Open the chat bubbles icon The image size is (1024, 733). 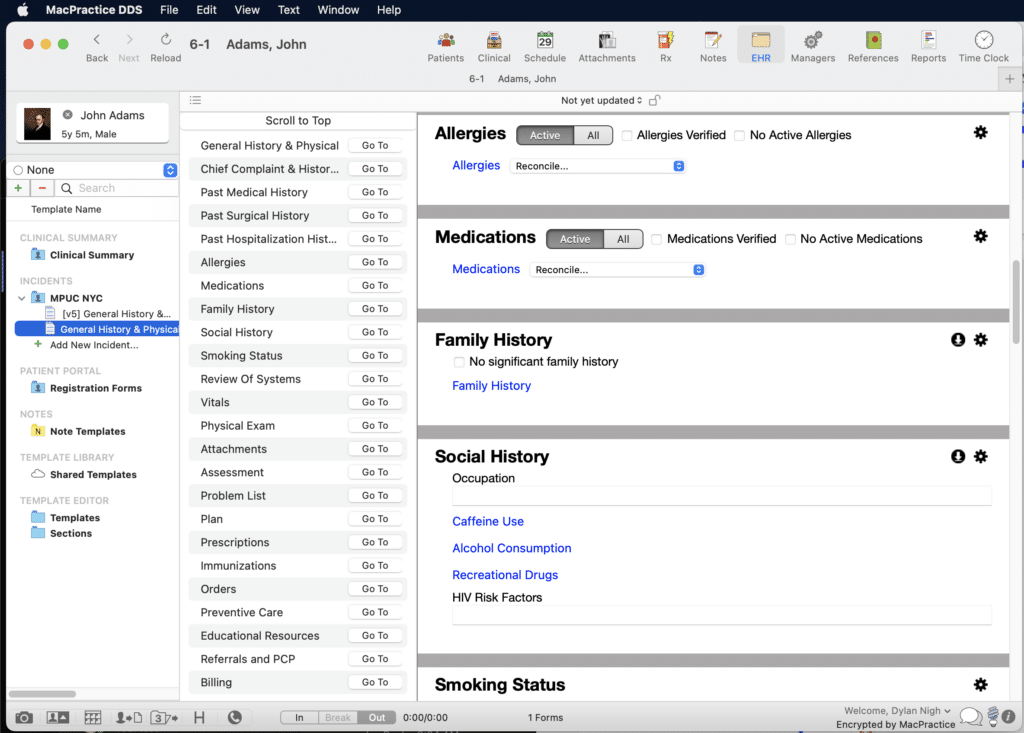pos(970,717)
